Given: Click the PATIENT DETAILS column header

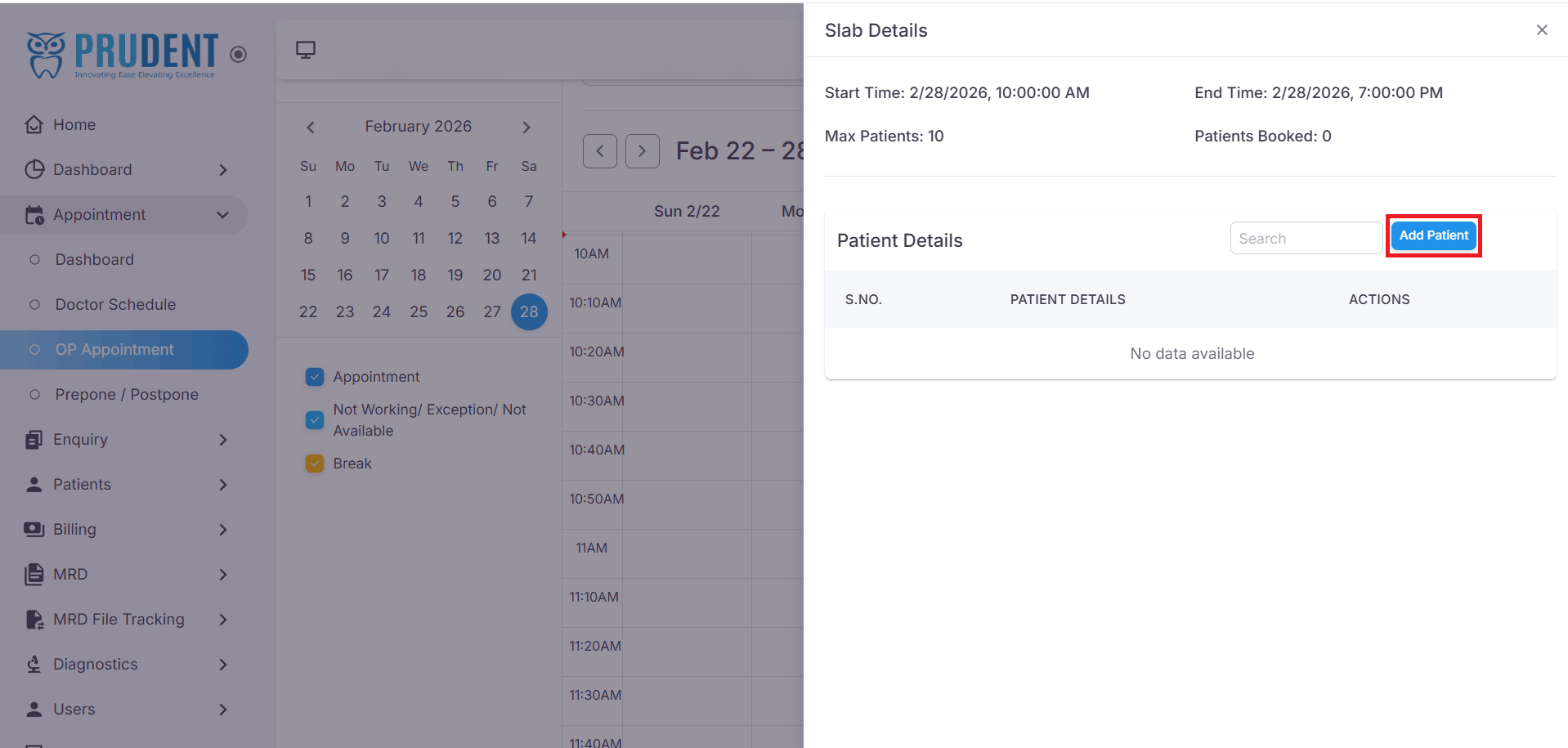Looking at the screenshot, I should click(x=1068, y=299).
